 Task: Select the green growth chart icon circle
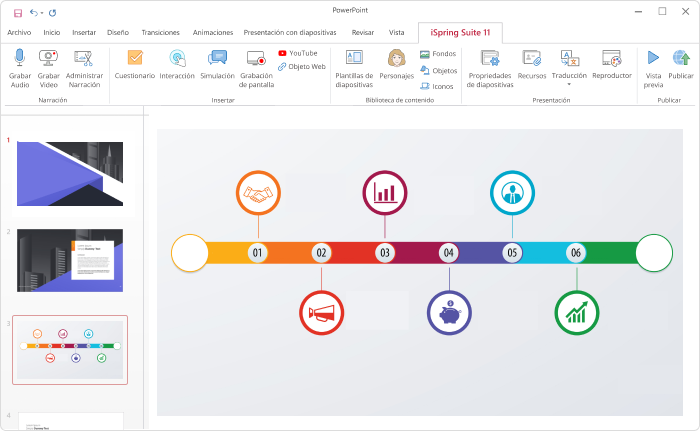pos(576,313)
